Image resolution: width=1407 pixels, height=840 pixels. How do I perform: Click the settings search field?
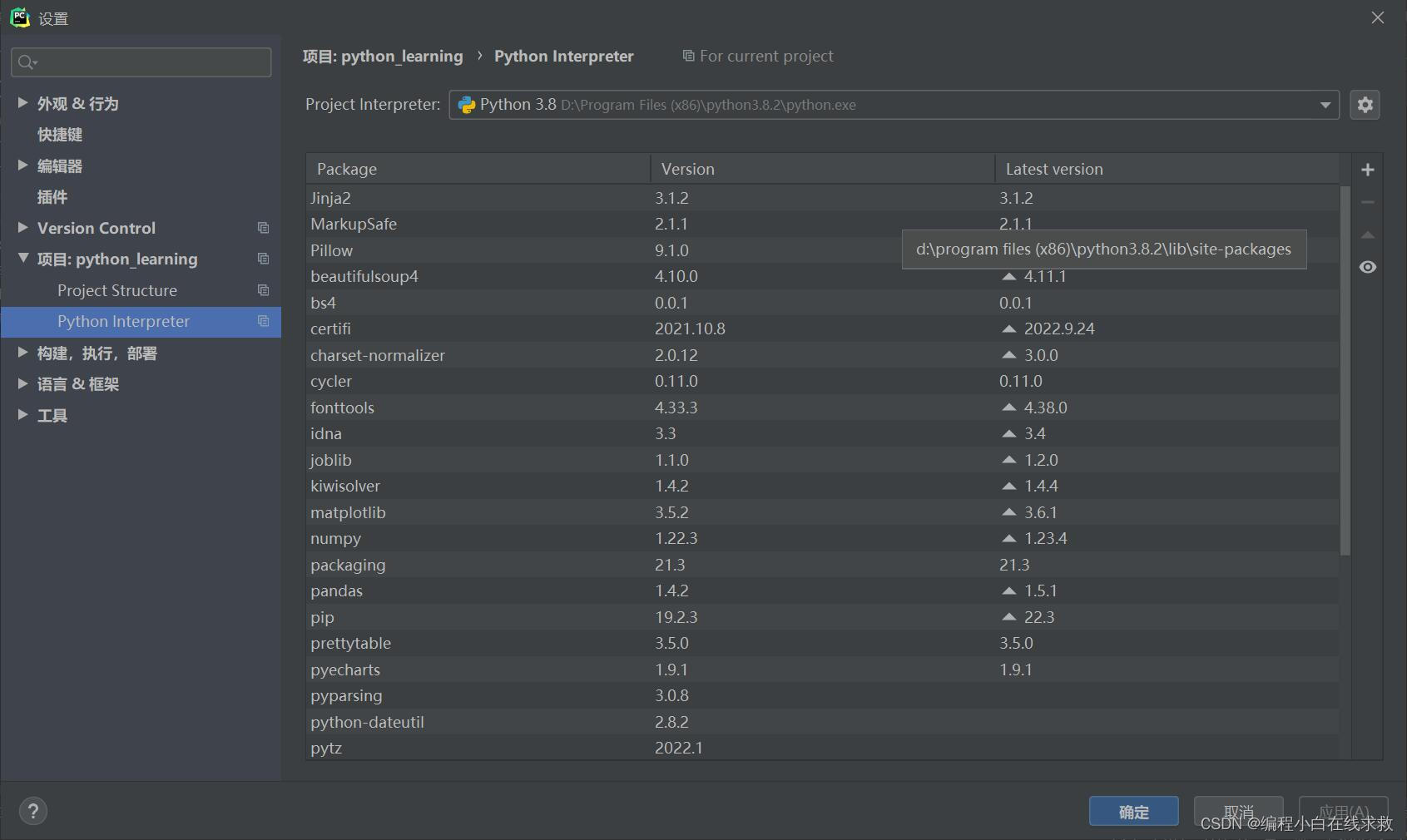tap(141, 62)
